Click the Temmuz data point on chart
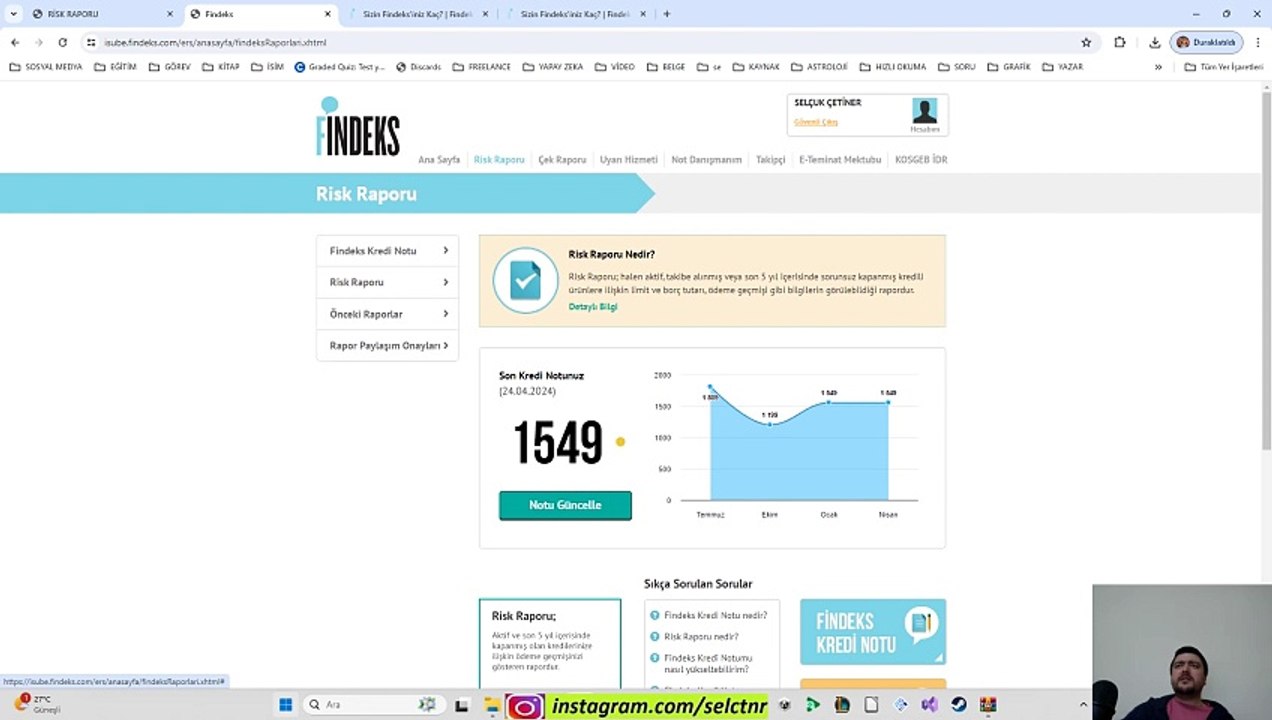This screenshot has height=720, width=1272. (710, 386)
